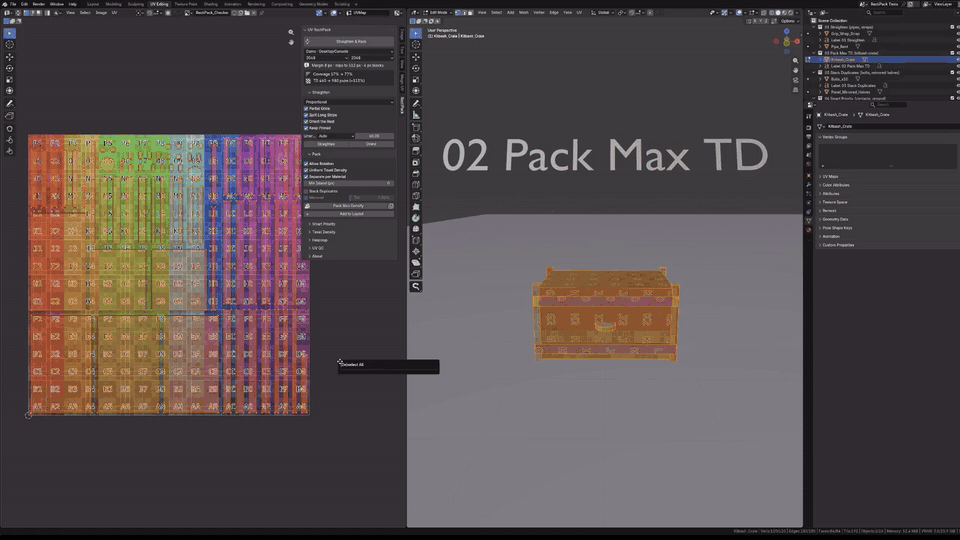This screenshot has width=960, height=540.
Task: Click the Orient button
Action: click(371, 144)
